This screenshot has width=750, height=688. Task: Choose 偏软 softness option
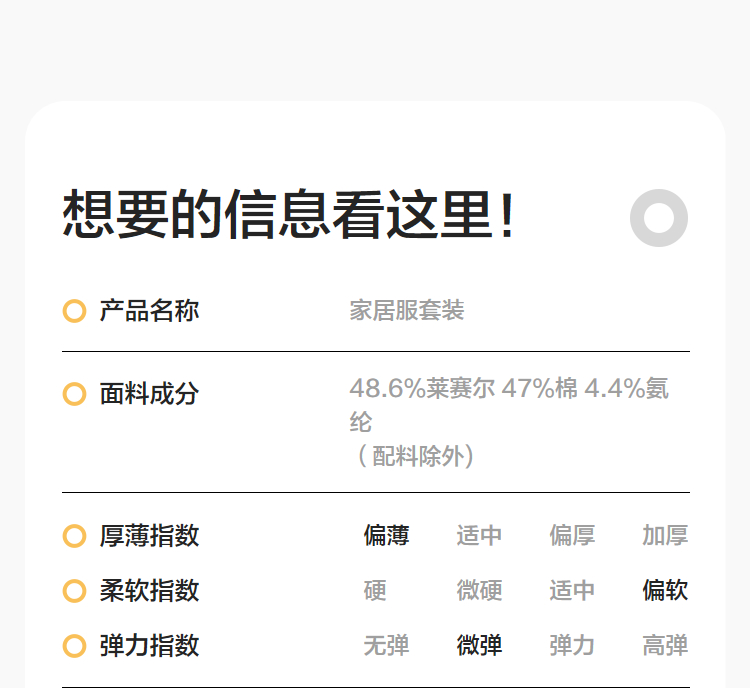pos(665,591)
